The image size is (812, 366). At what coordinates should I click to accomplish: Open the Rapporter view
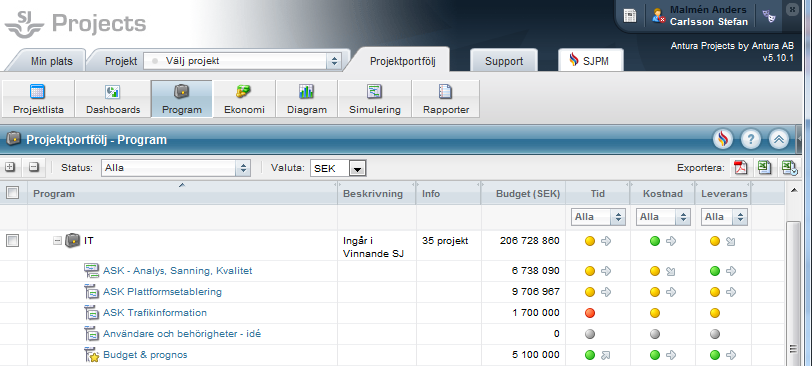click(446, 99)
